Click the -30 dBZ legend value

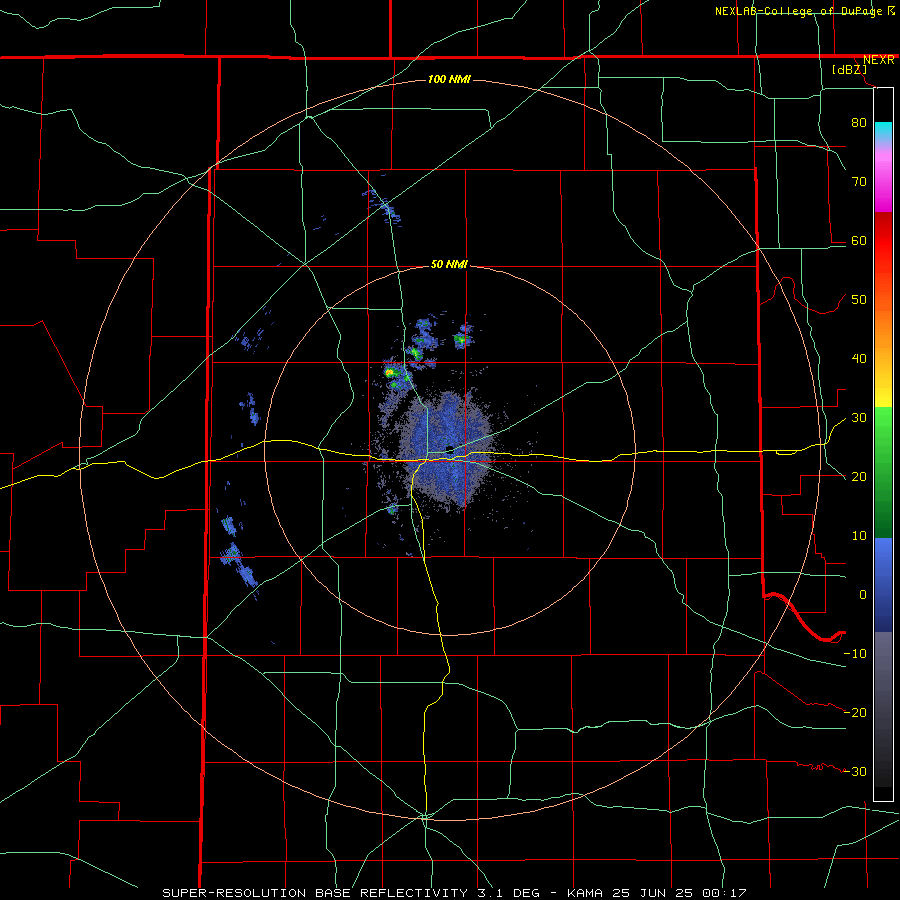tap(855, 771)
